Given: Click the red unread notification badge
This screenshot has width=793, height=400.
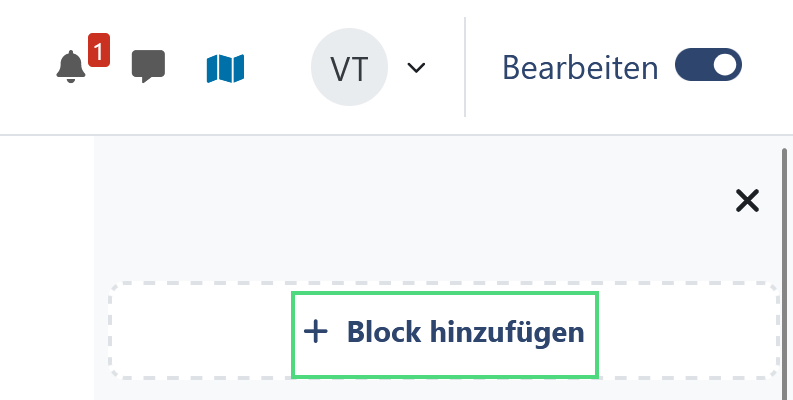Looking at the screenshot, I should [x=98, y=48].
